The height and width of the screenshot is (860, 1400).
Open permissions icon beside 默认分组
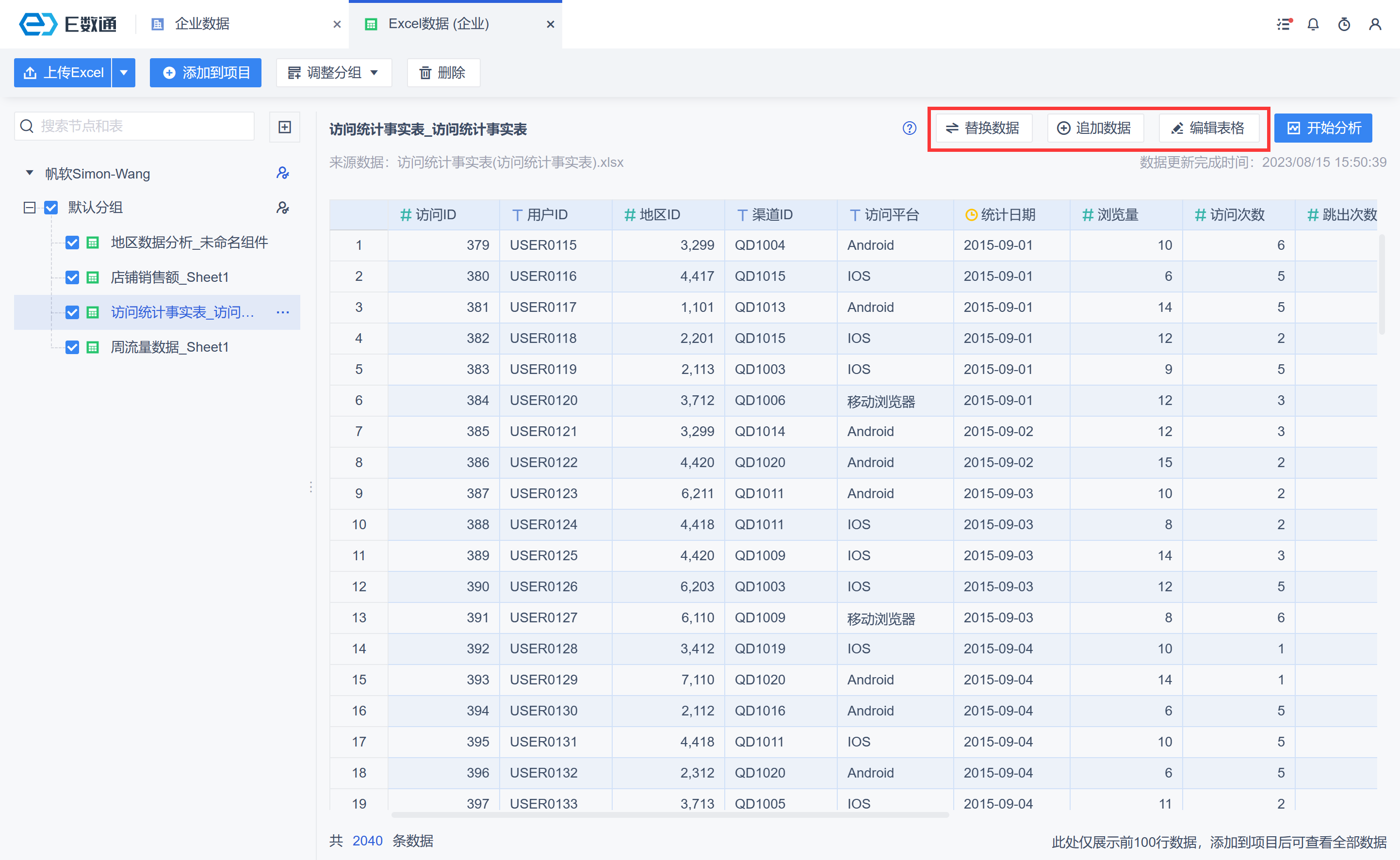282,208
